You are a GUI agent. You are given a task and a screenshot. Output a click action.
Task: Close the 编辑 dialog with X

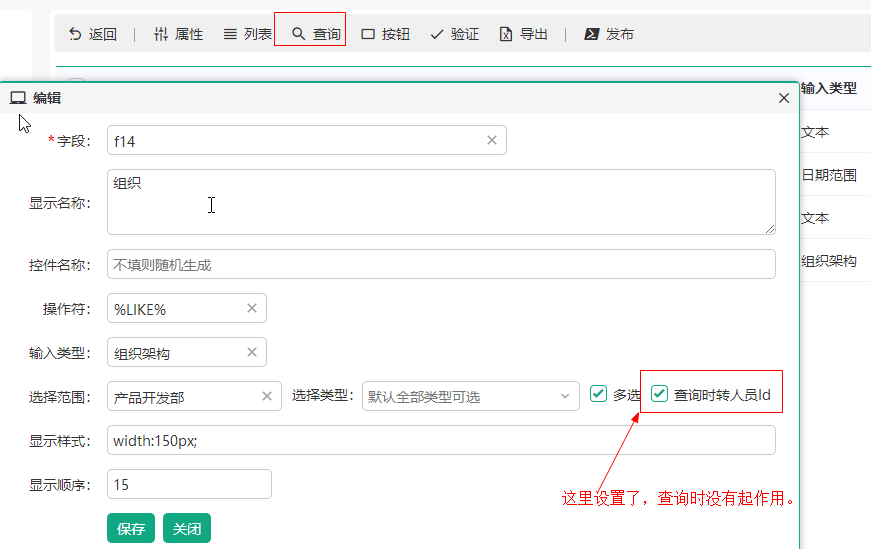[x=784, y=98]
